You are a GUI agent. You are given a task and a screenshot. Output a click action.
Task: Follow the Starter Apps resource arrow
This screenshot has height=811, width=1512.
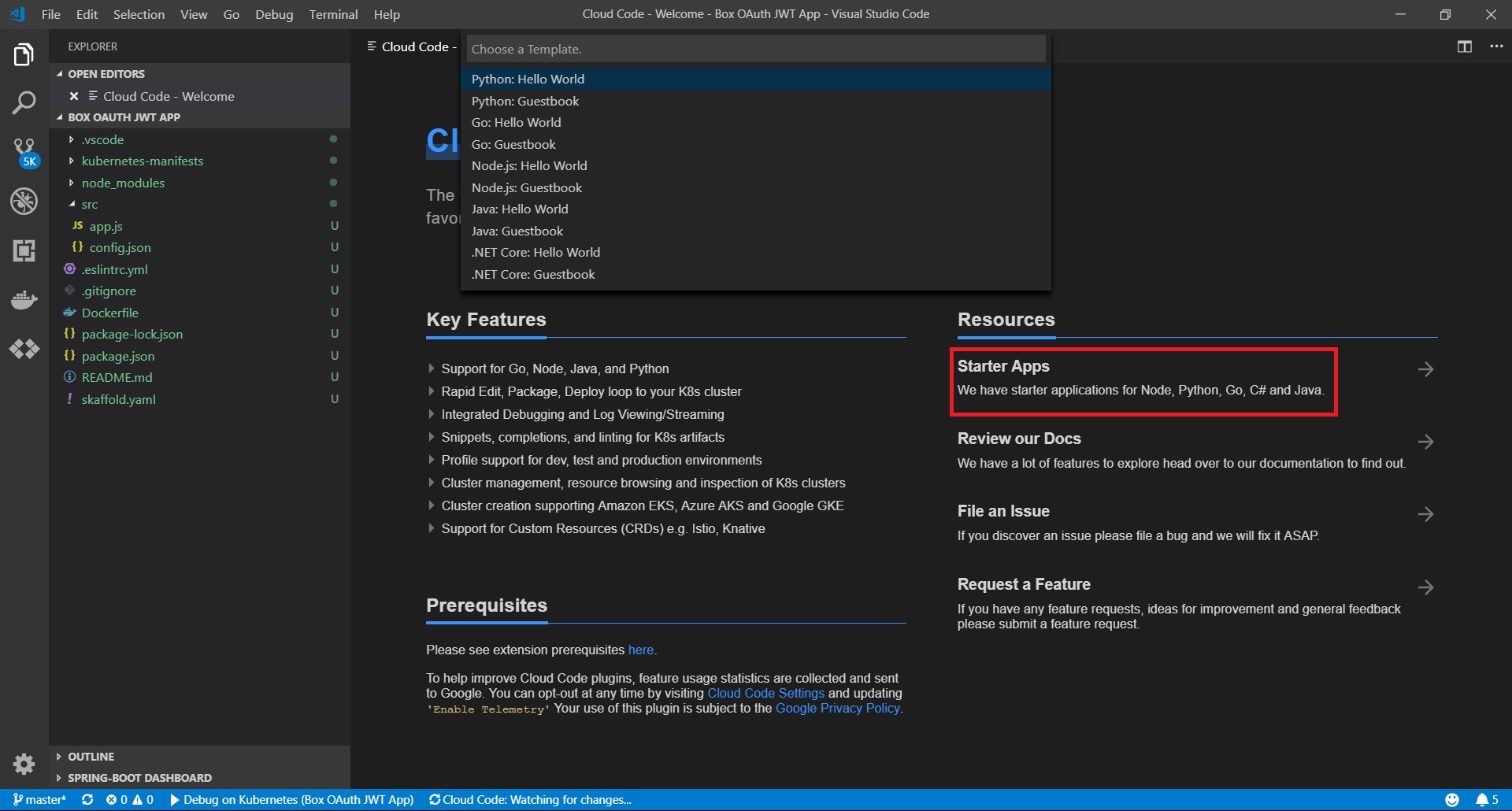[x=1427, y=368]
